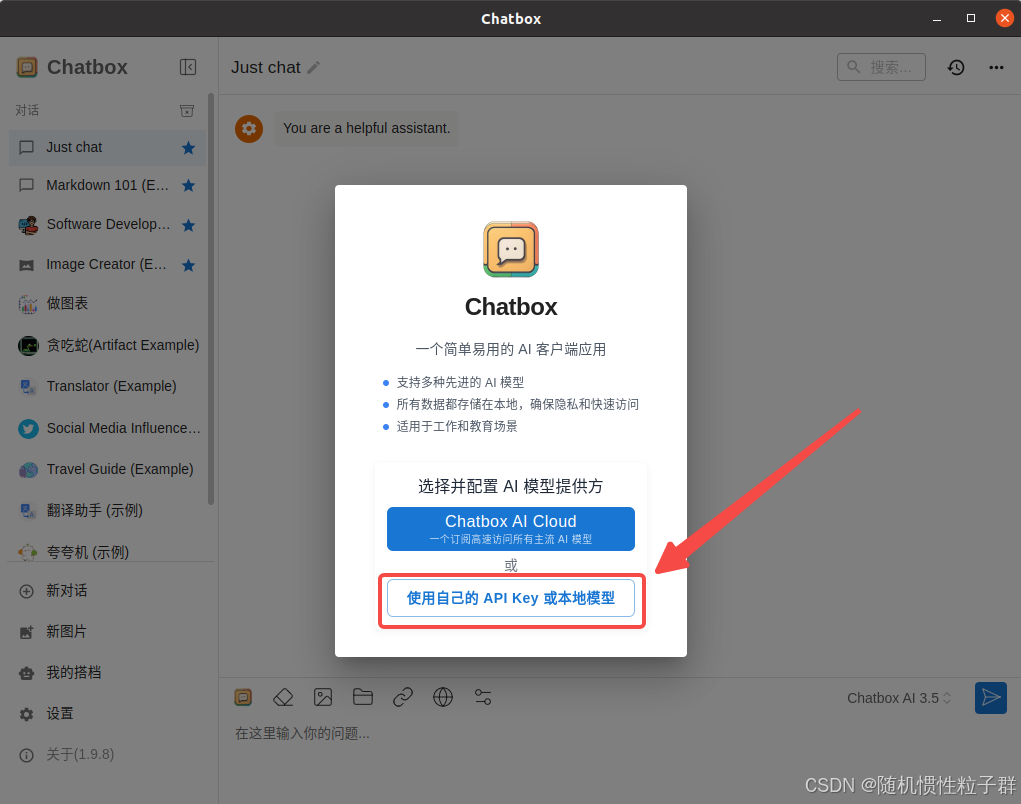Attach a file using folder icon
Viewport: 1021px width, 804px height.
(363, 697)
